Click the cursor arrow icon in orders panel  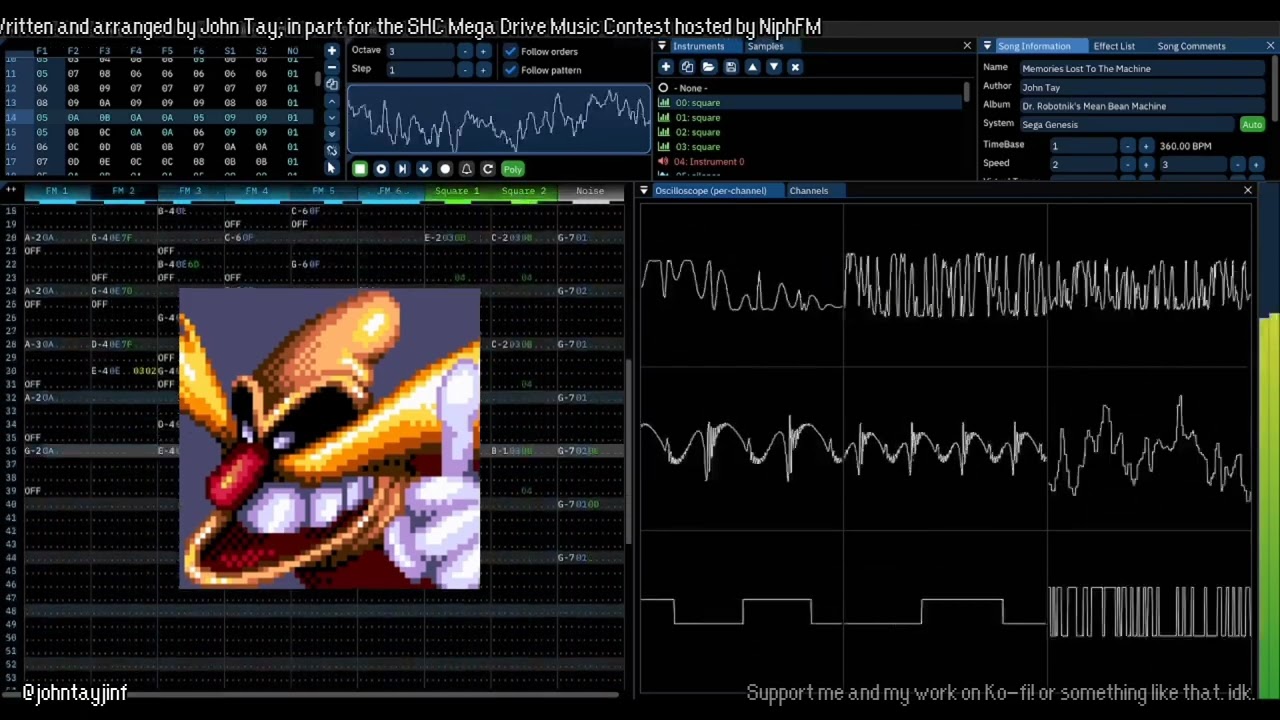[332, 168]
